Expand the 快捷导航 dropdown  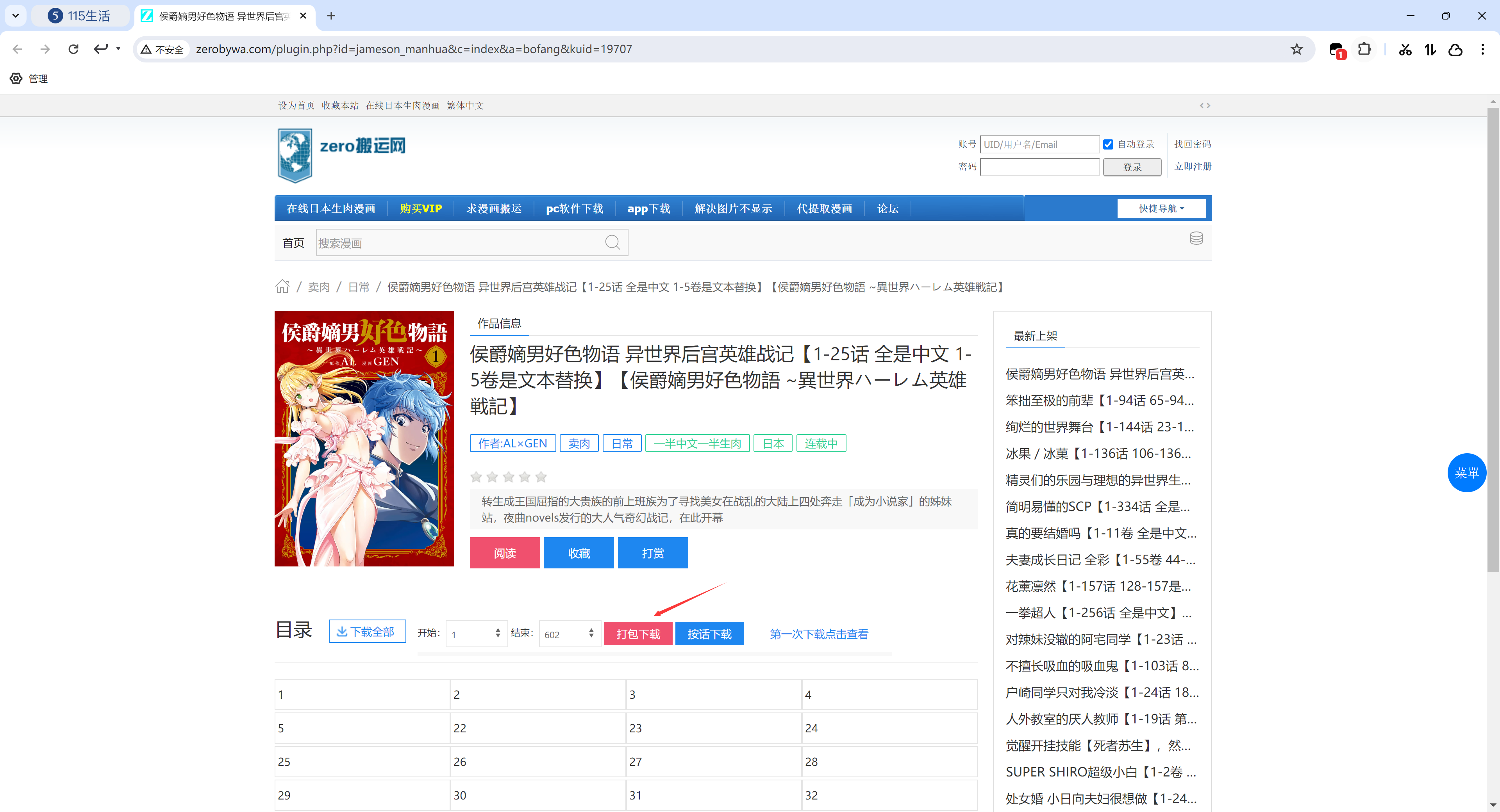coord(1161,208)
